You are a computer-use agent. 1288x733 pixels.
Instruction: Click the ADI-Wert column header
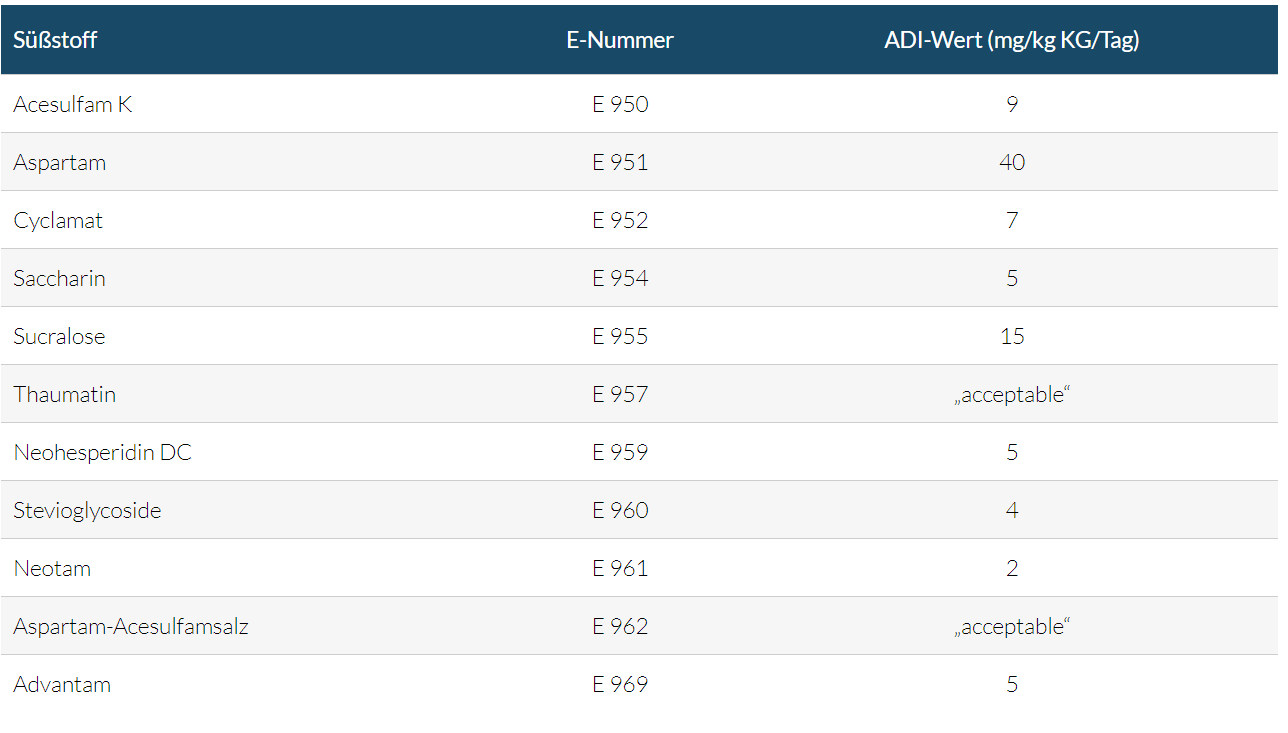(x=1012, y=40)
